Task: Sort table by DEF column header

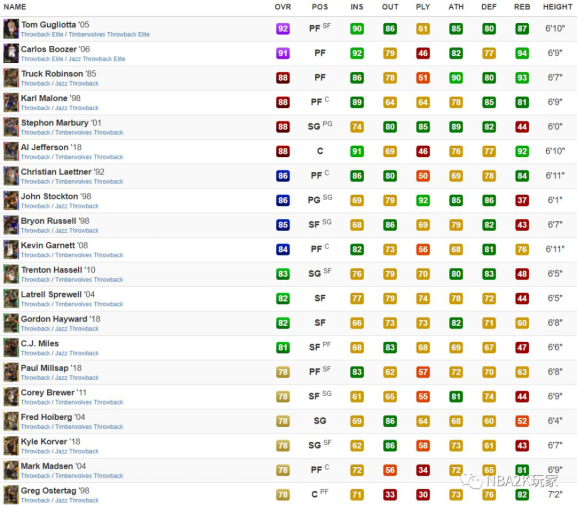Action: [x=489, y=7]
